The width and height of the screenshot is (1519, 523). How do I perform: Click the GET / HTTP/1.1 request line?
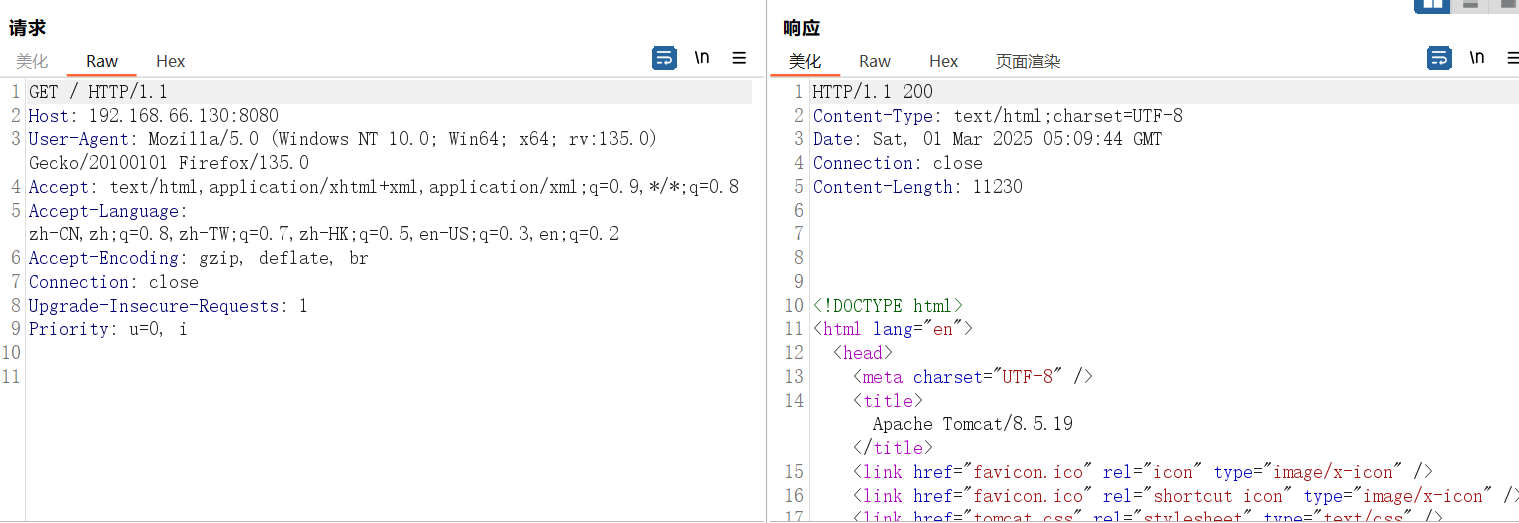(98, 92)
